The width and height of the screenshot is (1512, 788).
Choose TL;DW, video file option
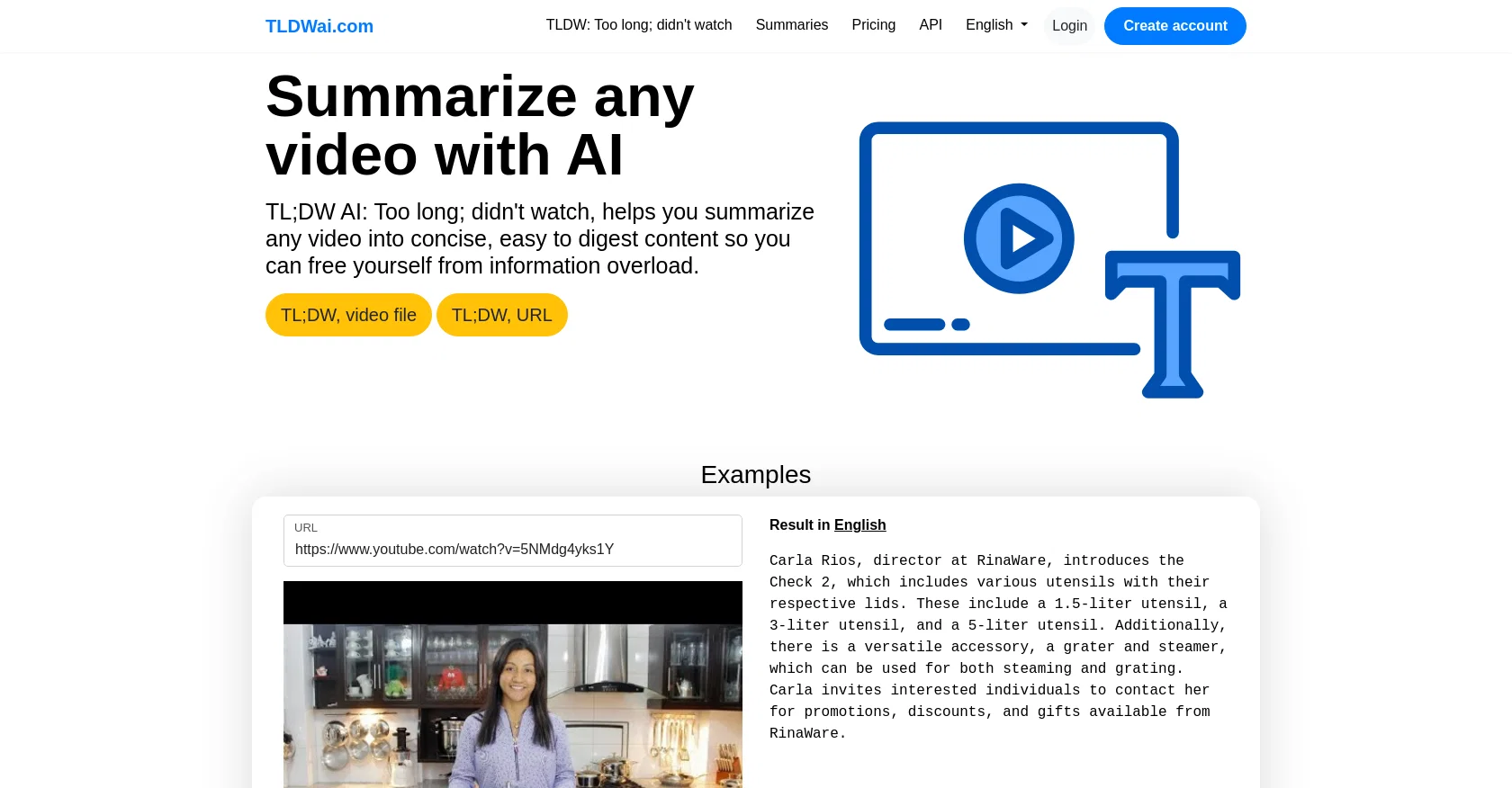[x=348, y=315]
